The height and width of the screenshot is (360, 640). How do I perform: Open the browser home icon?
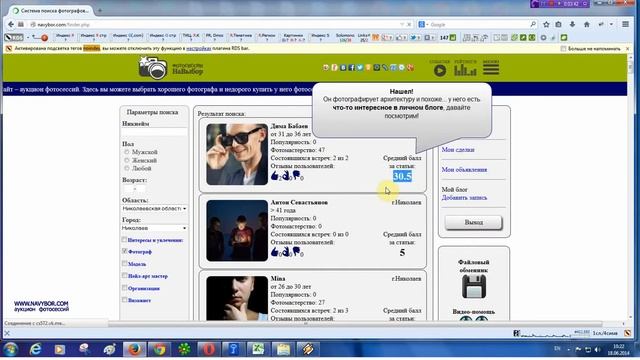coord(587,24)
